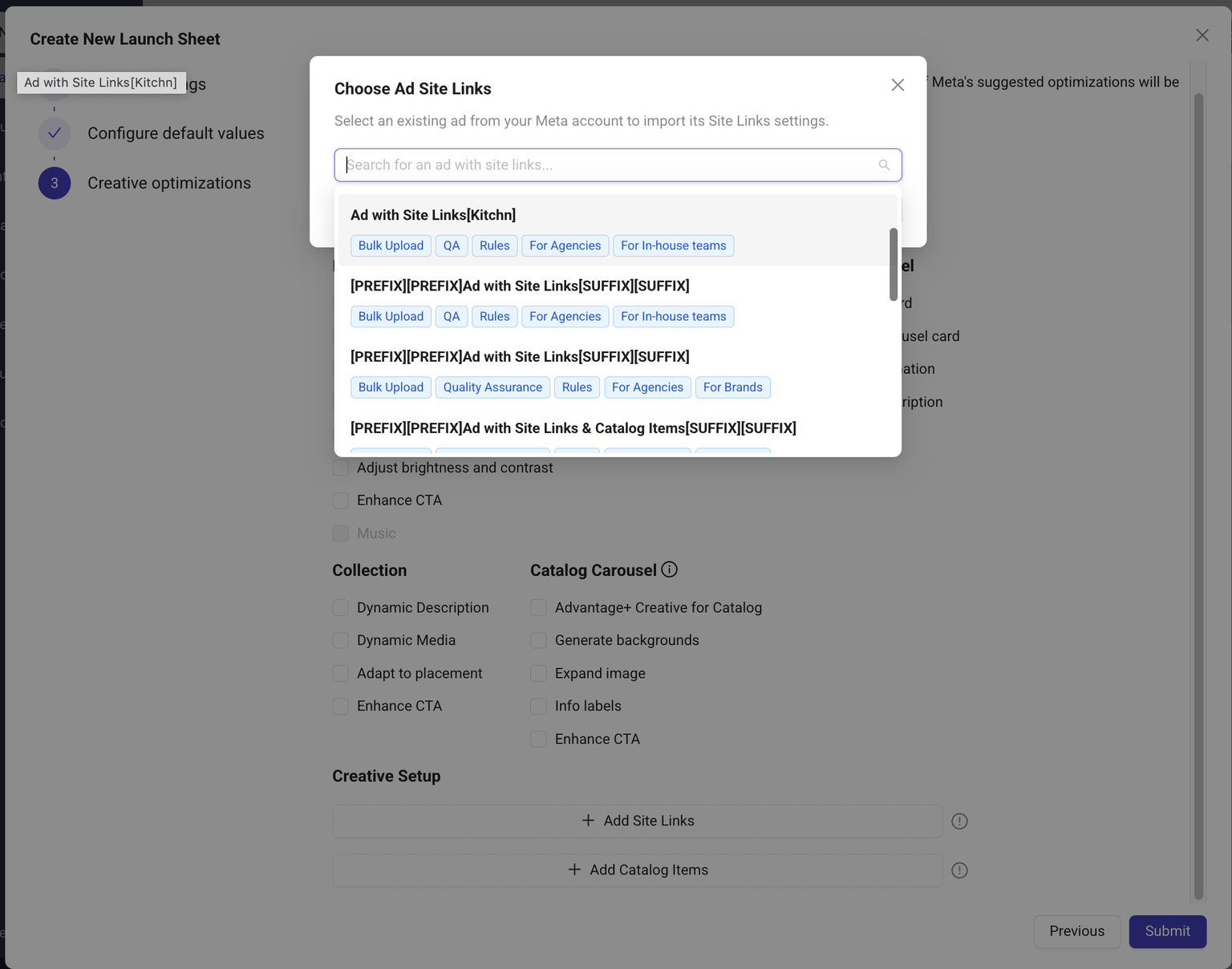Close the Choose Ad Site Links dialog

tap(898, 85)
